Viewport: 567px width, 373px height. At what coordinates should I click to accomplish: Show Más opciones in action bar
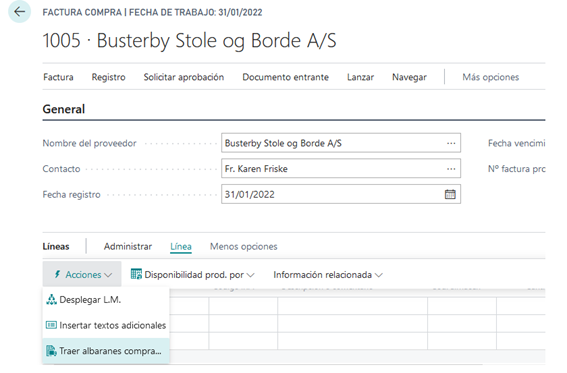point(491,77)
